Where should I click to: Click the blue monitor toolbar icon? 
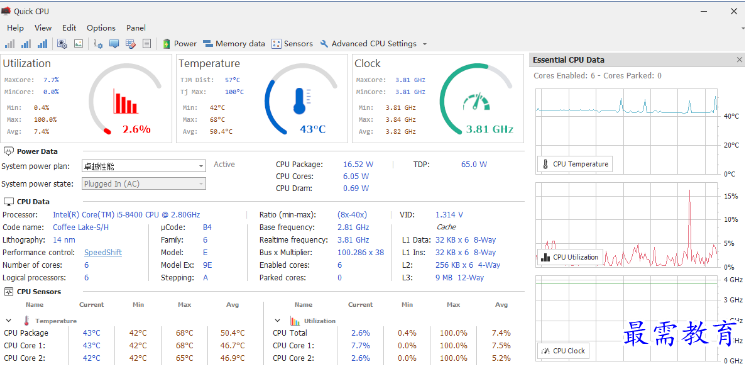pos(114,44)
